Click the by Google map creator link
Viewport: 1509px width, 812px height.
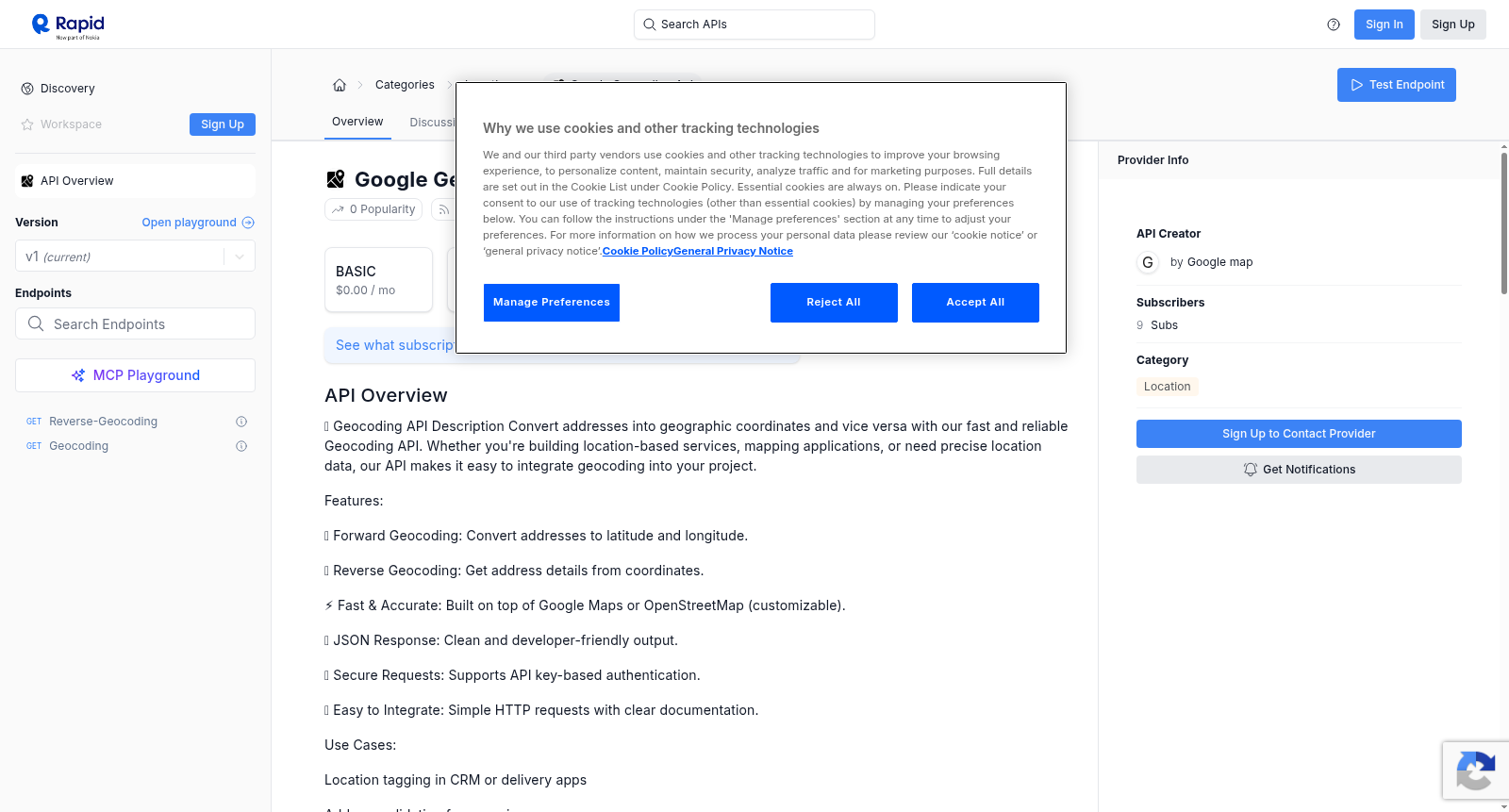1211,262
